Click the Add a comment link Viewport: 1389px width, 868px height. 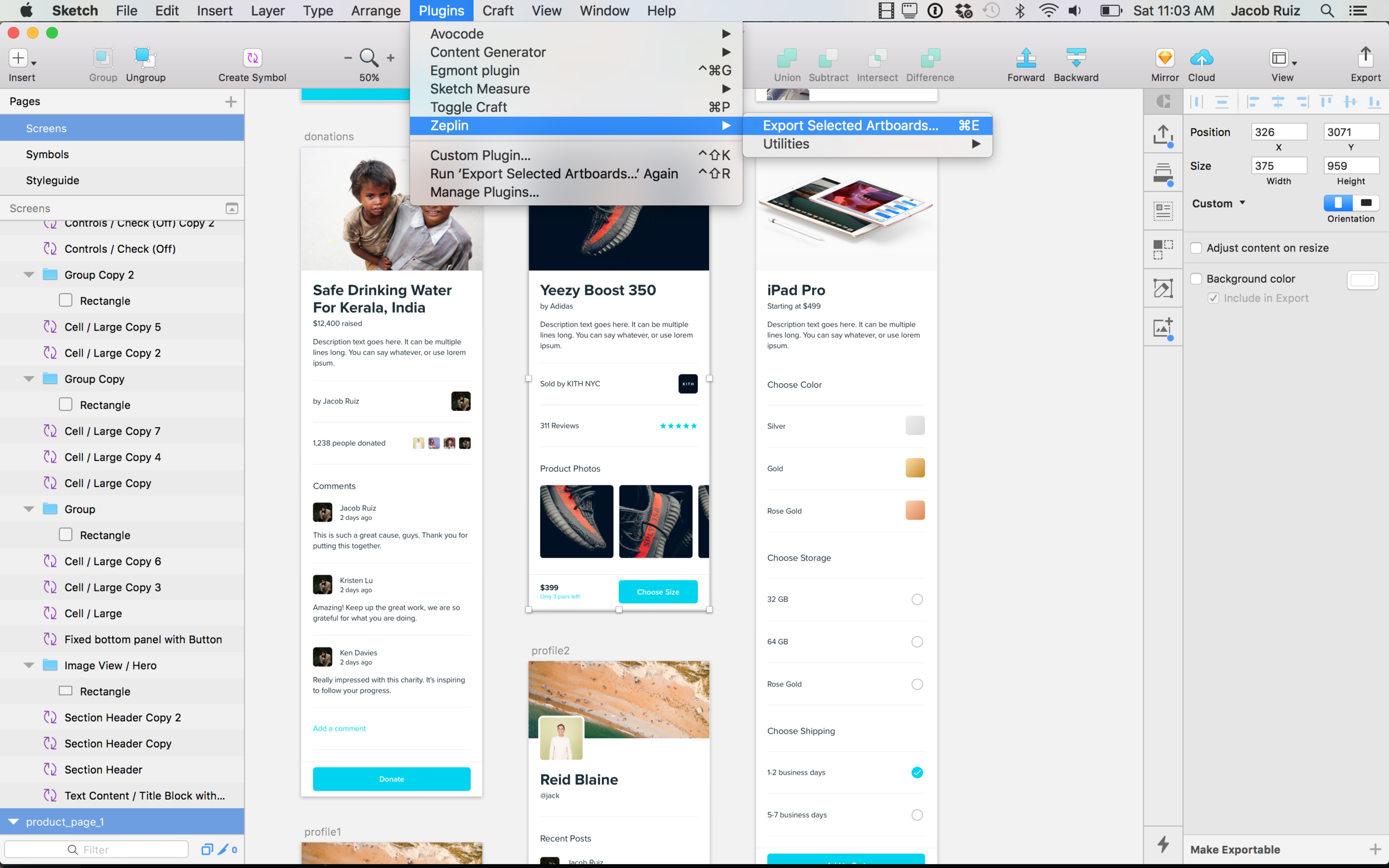(x=339, y=728)
